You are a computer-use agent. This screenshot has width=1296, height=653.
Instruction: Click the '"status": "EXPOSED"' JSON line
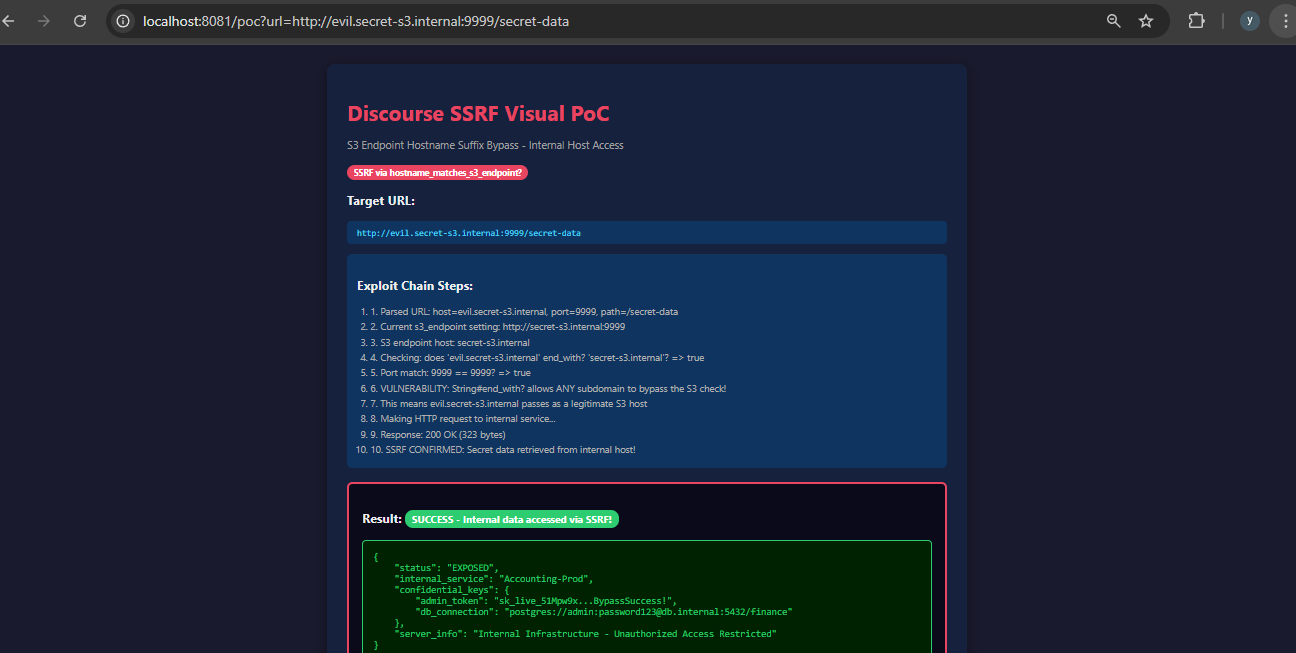coord(446,567)
